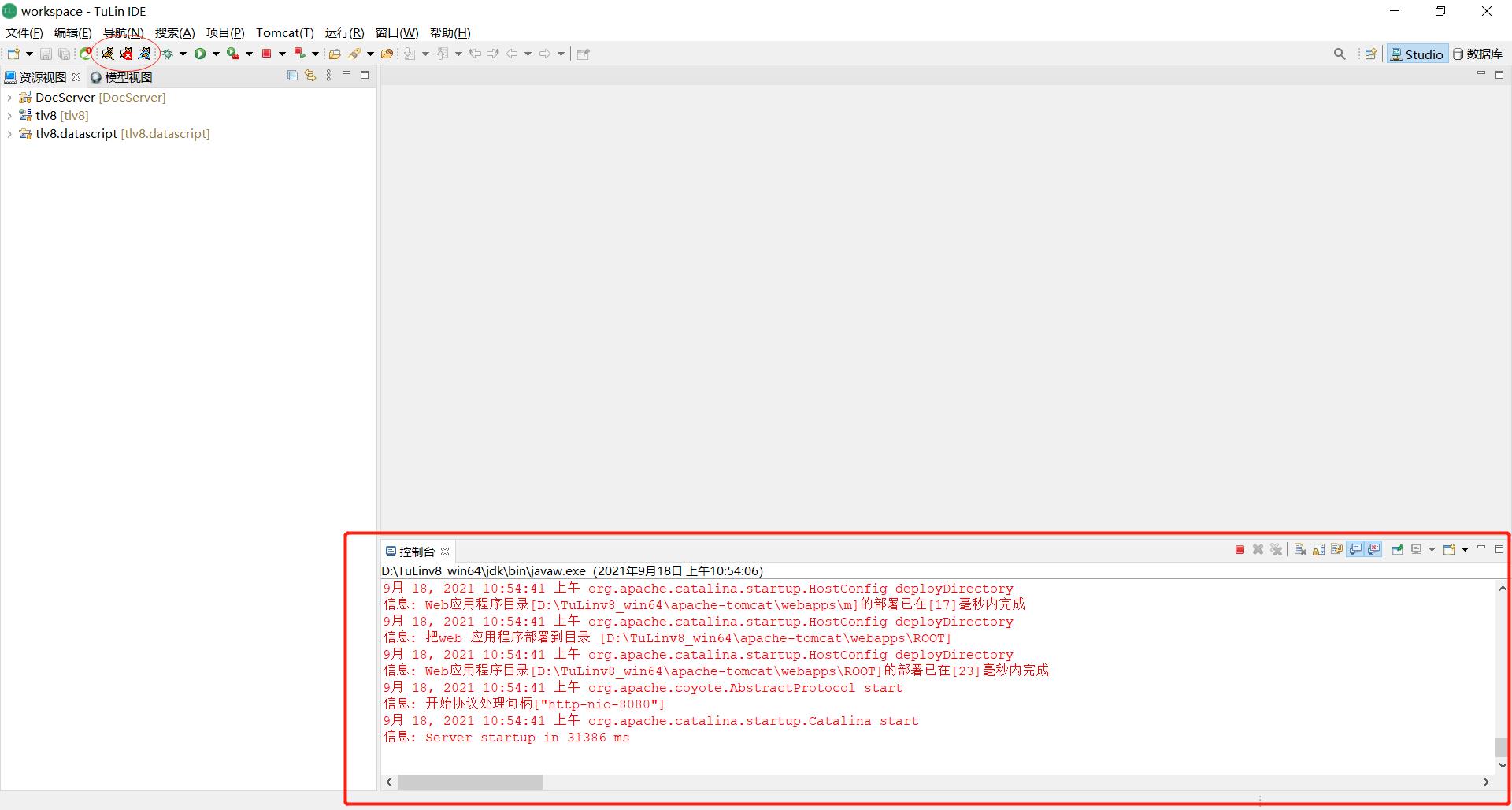Click Remove All Terminated Launches icon
The width and height of the screenshot is (1512, 810).
[x=1276, y=549]
